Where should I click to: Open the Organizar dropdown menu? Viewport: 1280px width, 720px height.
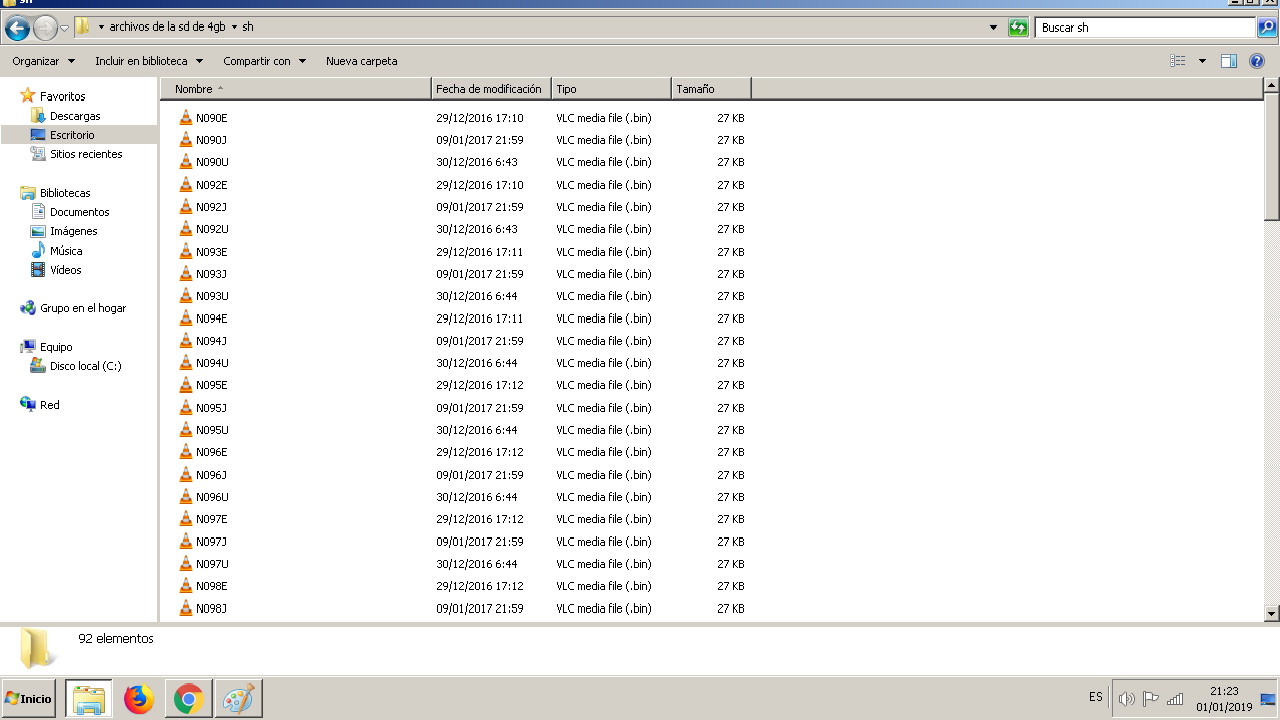[x=43, y=61]
